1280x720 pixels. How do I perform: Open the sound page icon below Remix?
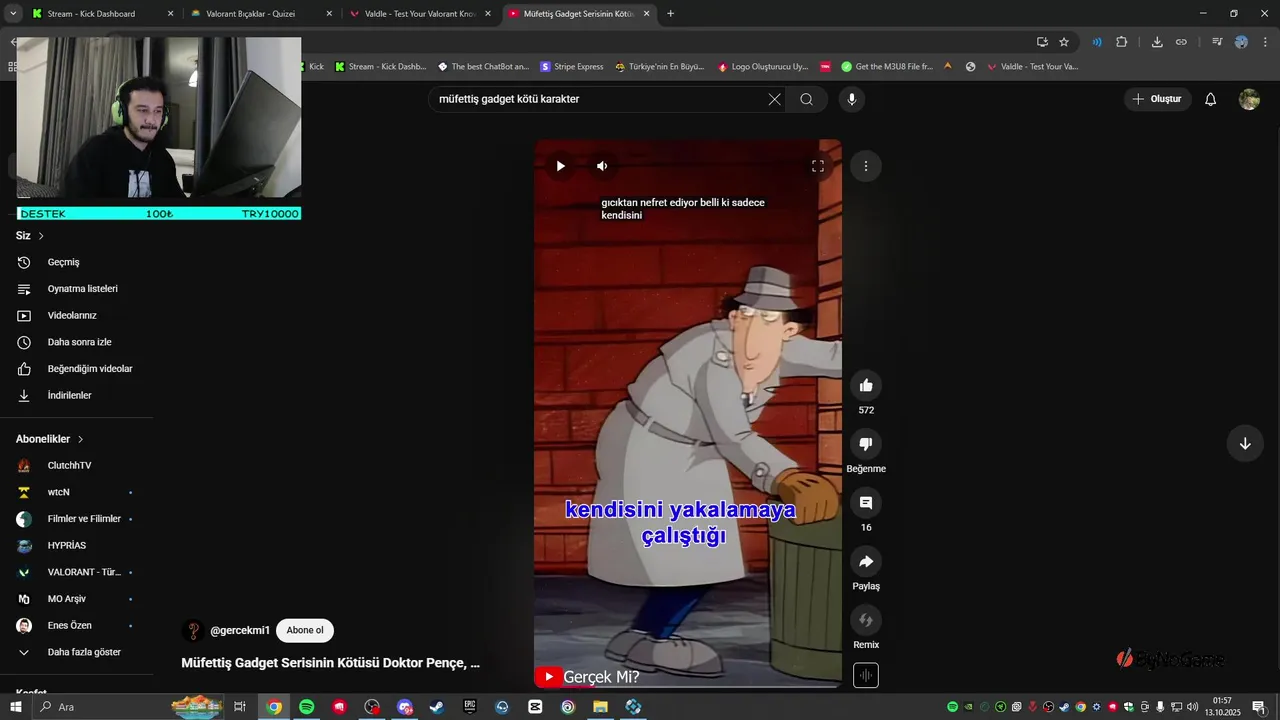click(866, 676)
